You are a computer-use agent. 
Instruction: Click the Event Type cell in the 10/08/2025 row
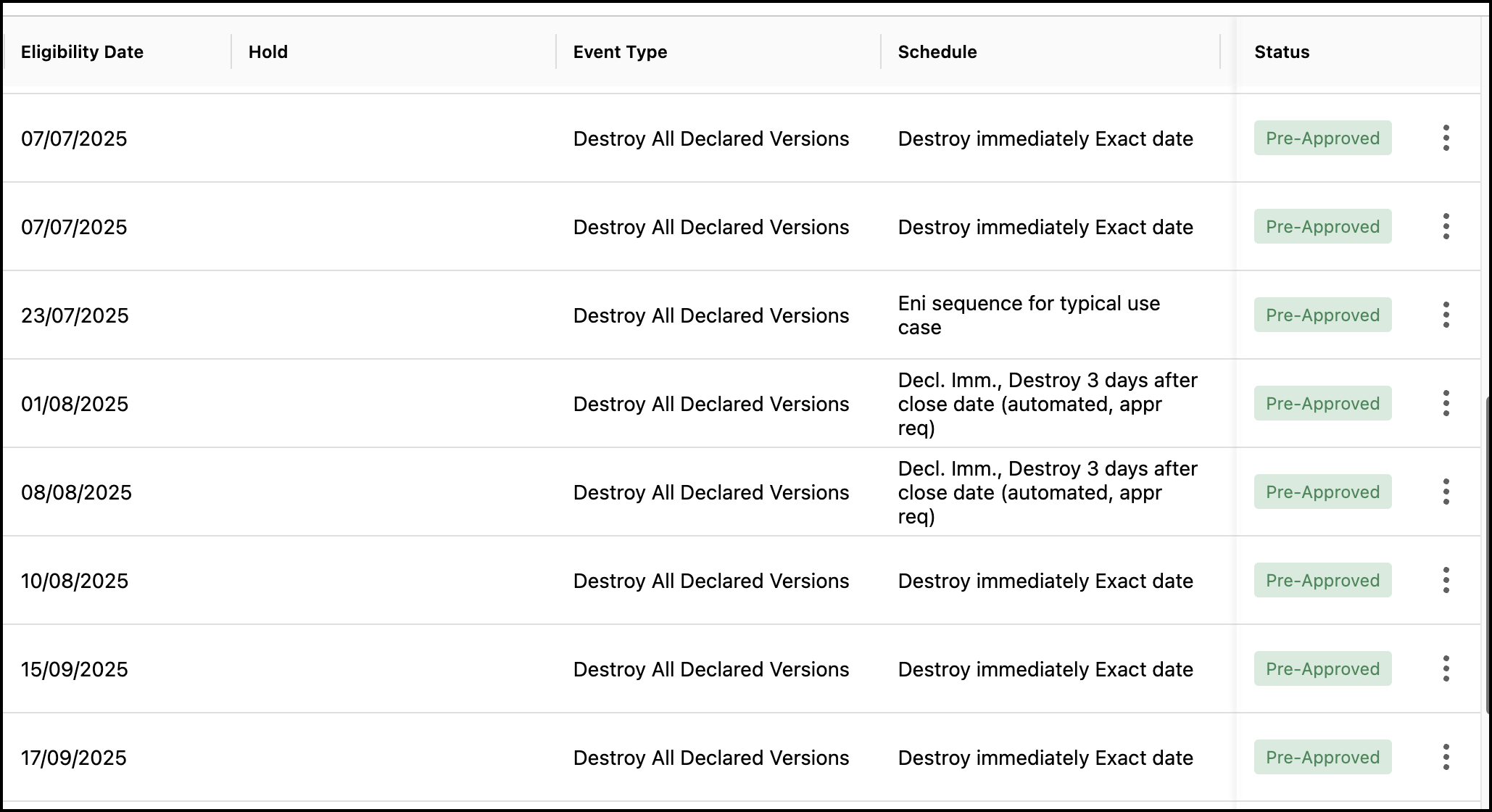click(710, 581)
